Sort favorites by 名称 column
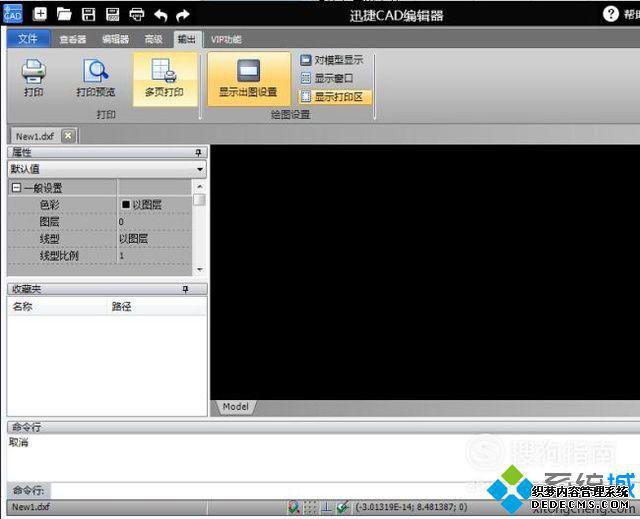Image resolution: width=640 pixels, height=519 pixels. 57,306
